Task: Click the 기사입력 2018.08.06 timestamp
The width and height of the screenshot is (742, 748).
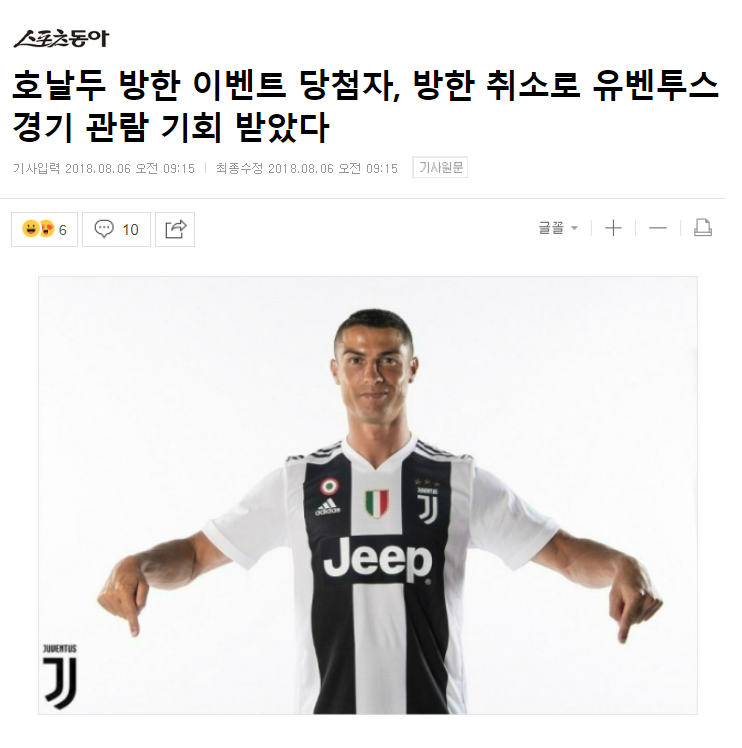Action: pyautogui.click(x=104, y=168)
